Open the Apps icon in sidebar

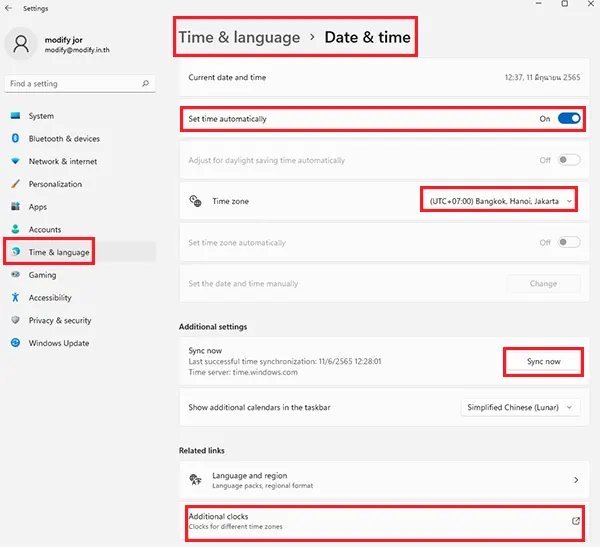pos(15,207)
